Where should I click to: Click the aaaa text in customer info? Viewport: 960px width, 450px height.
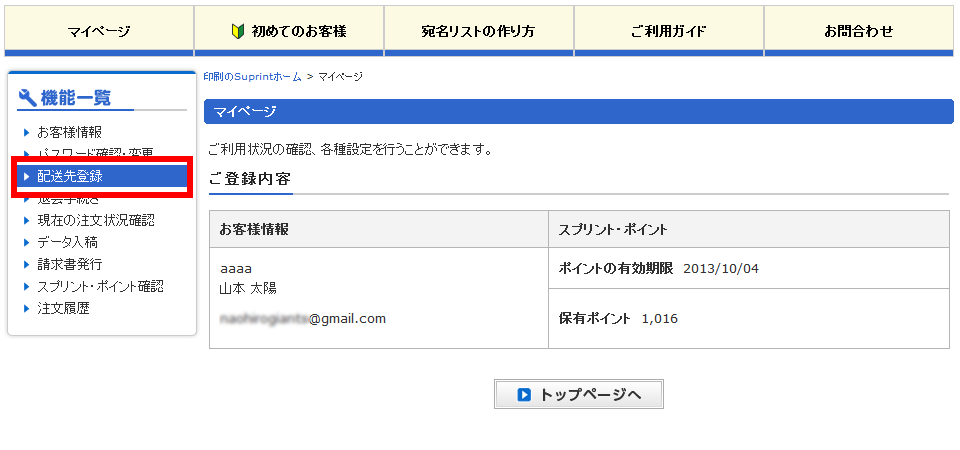click(236, 269)
